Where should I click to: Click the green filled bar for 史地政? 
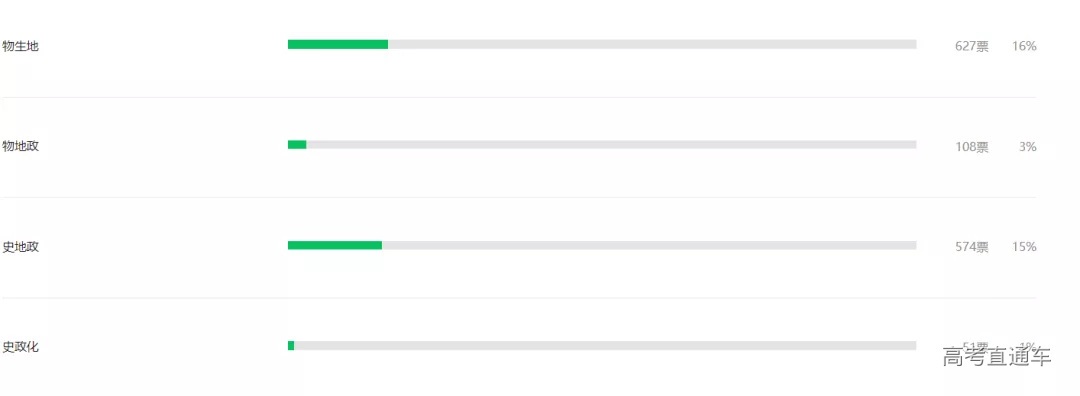point(335,245)
